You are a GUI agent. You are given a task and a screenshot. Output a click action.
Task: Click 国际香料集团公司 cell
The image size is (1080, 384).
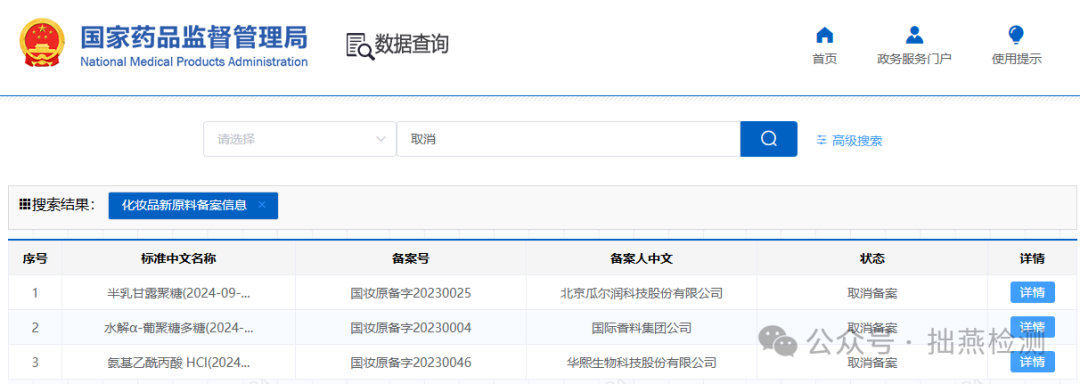[x=641, y=328]
